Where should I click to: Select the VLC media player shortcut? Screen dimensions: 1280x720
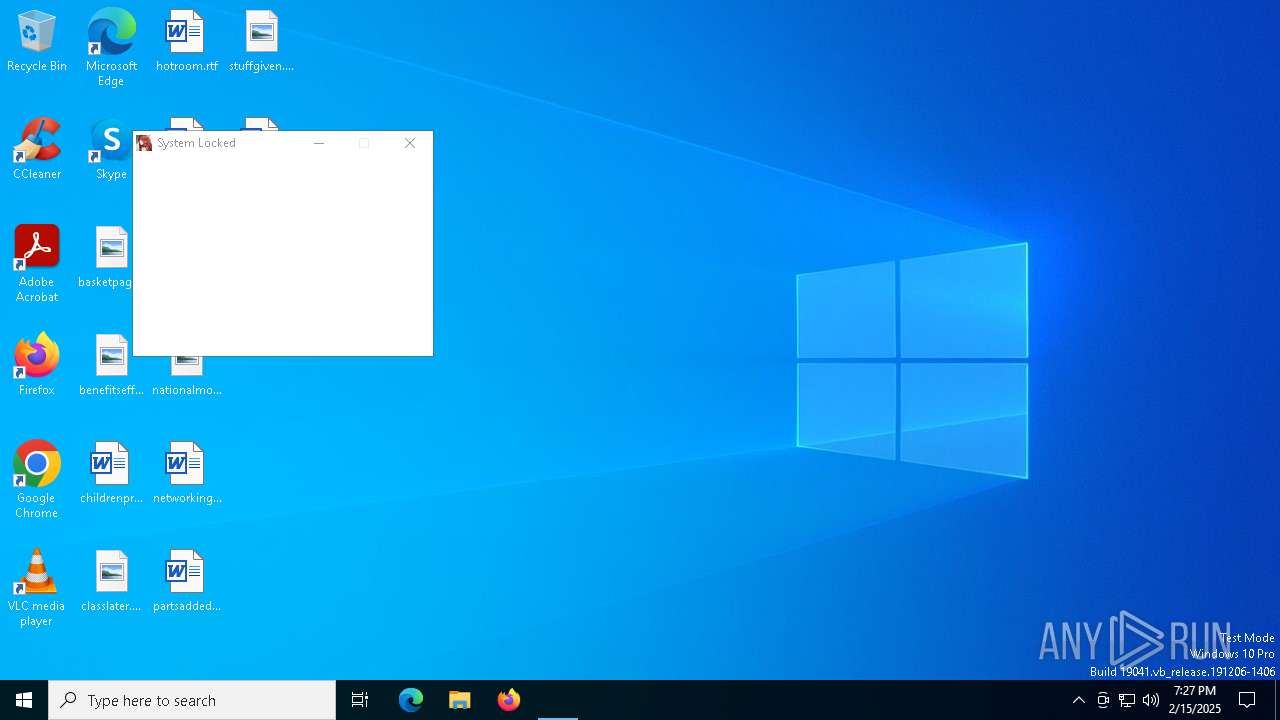coord(37,588)
